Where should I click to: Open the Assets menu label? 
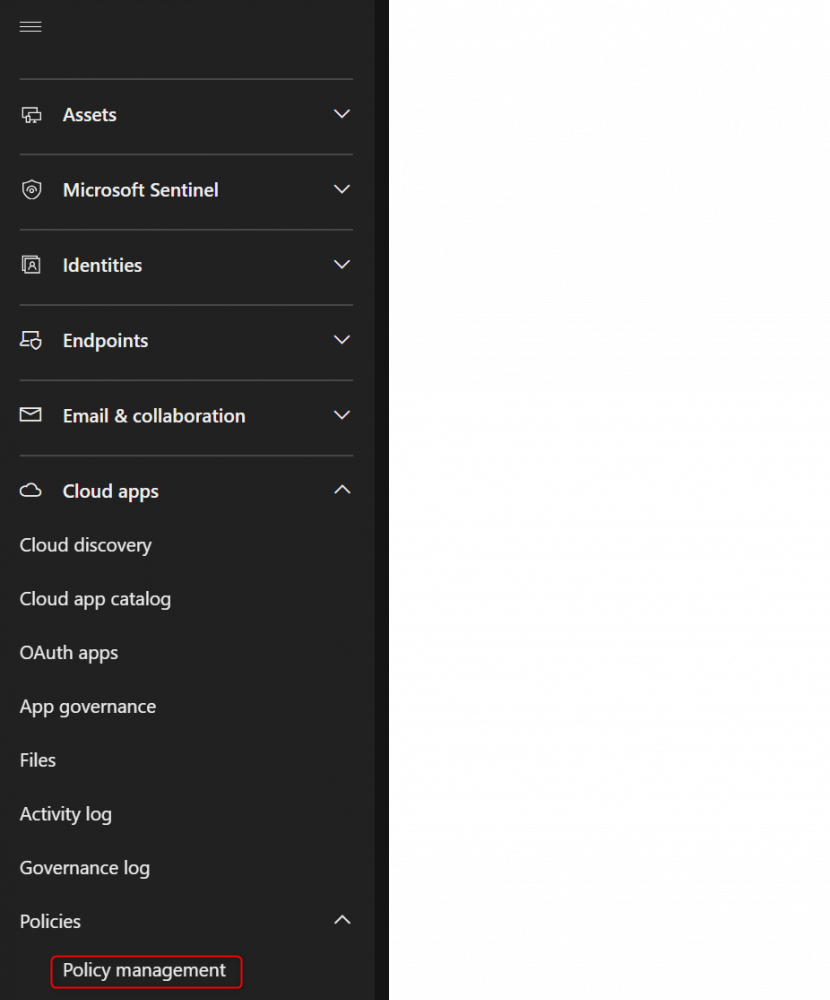pos(90,115)
